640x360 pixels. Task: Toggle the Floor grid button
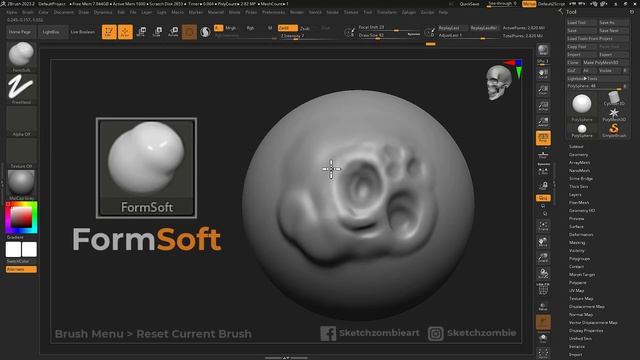543,155
